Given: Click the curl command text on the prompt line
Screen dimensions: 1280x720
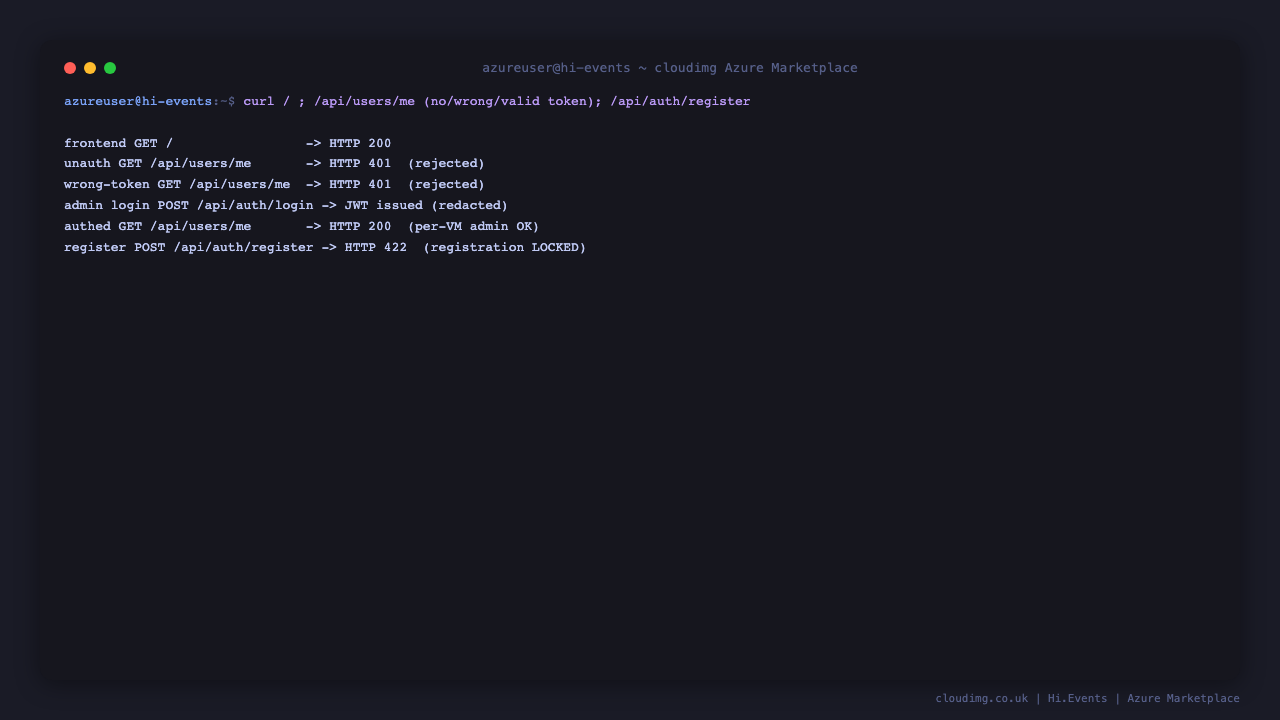Looking at the screenshot, I should tap(496, 101).
